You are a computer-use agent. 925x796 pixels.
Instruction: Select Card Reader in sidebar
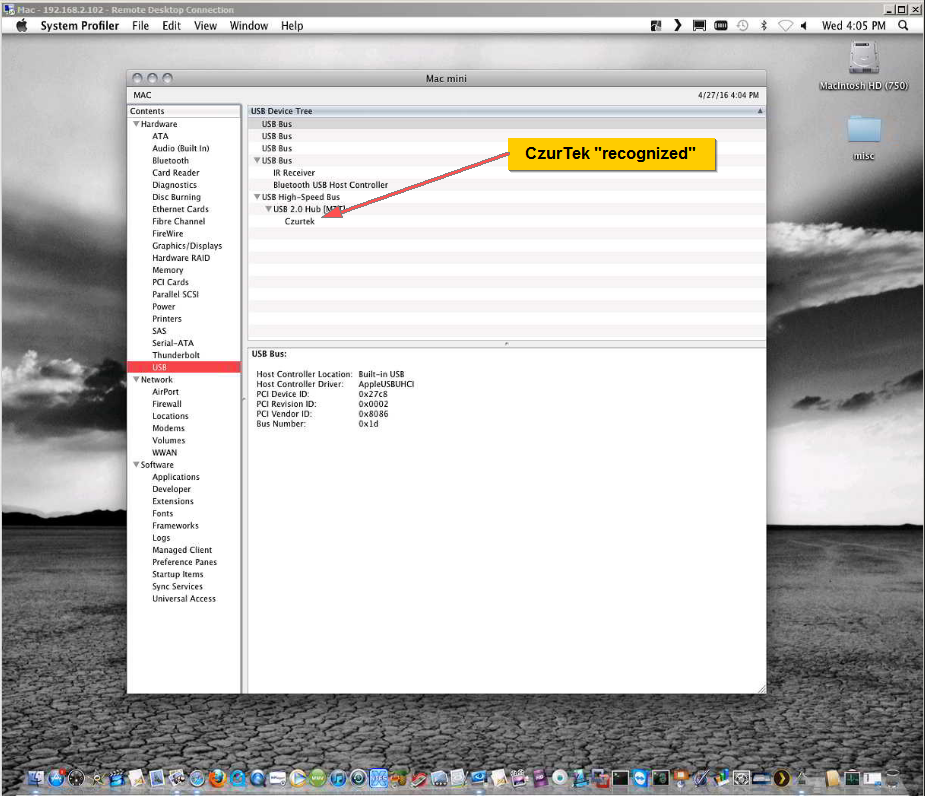[176, 173]
